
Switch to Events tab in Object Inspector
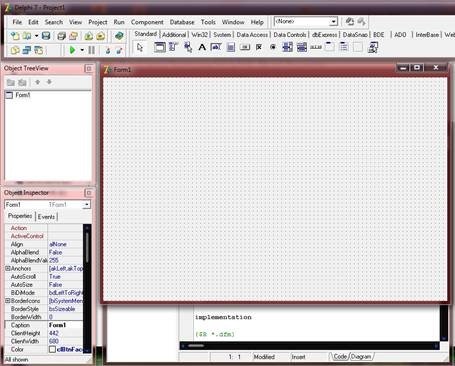coord(46,217)
